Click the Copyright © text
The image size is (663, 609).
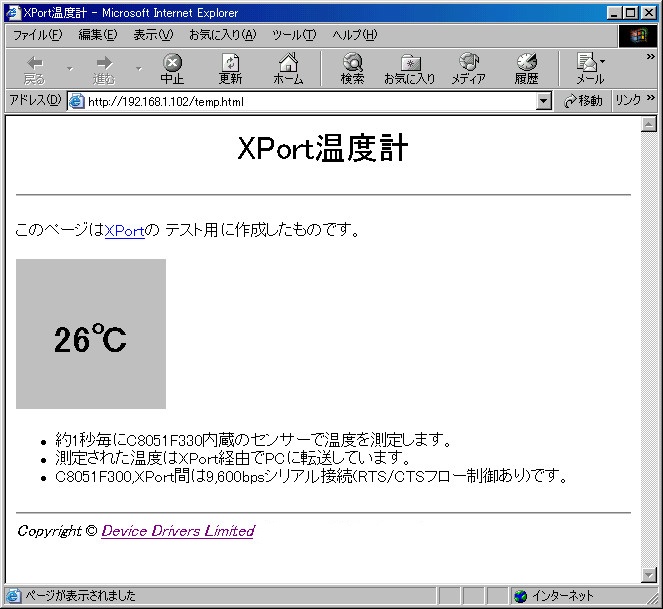pyautogui.click(x=58, y=531)
